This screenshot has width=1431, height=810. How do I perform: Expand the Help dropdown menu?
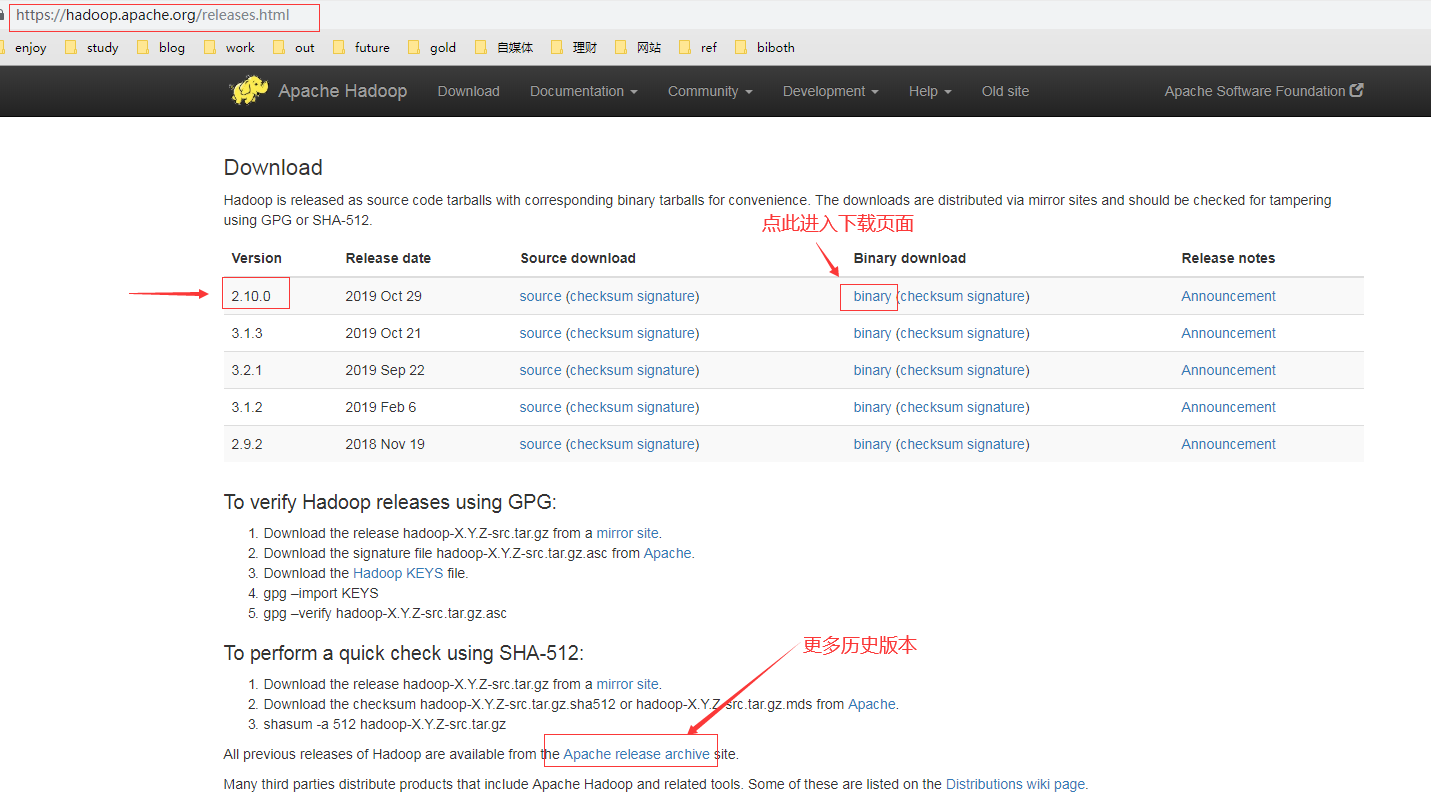(930, 91)
